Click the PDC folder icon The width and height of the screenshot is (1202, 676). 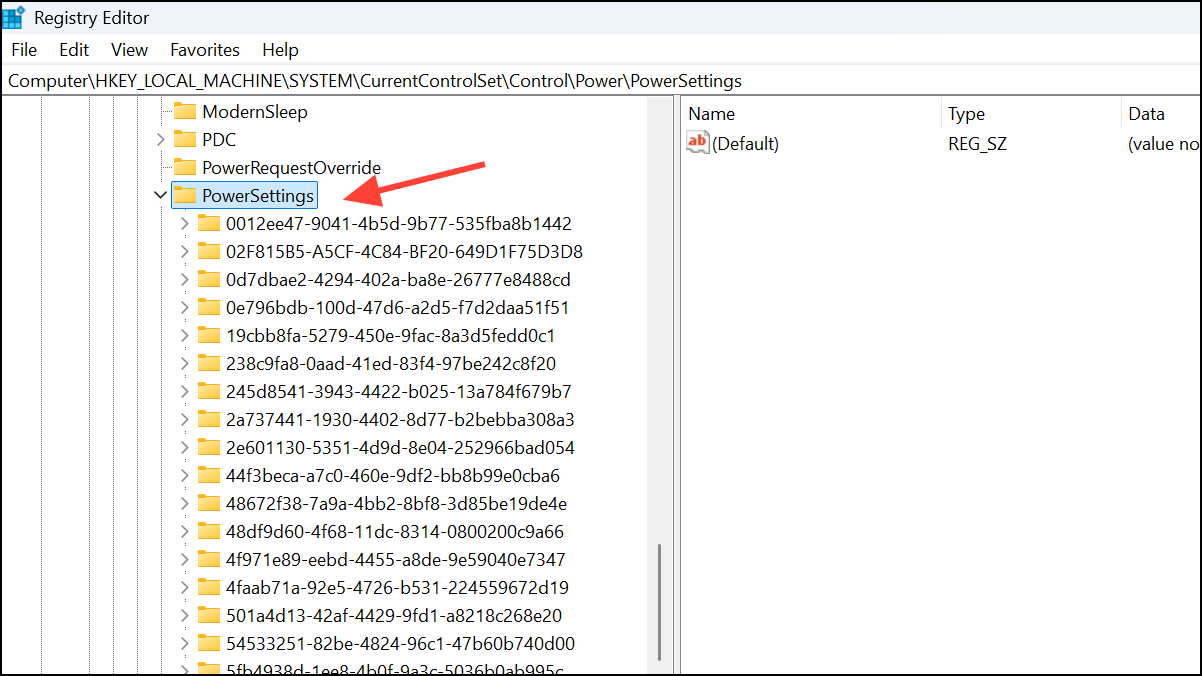pyautogui.click(x=185, y=139)
